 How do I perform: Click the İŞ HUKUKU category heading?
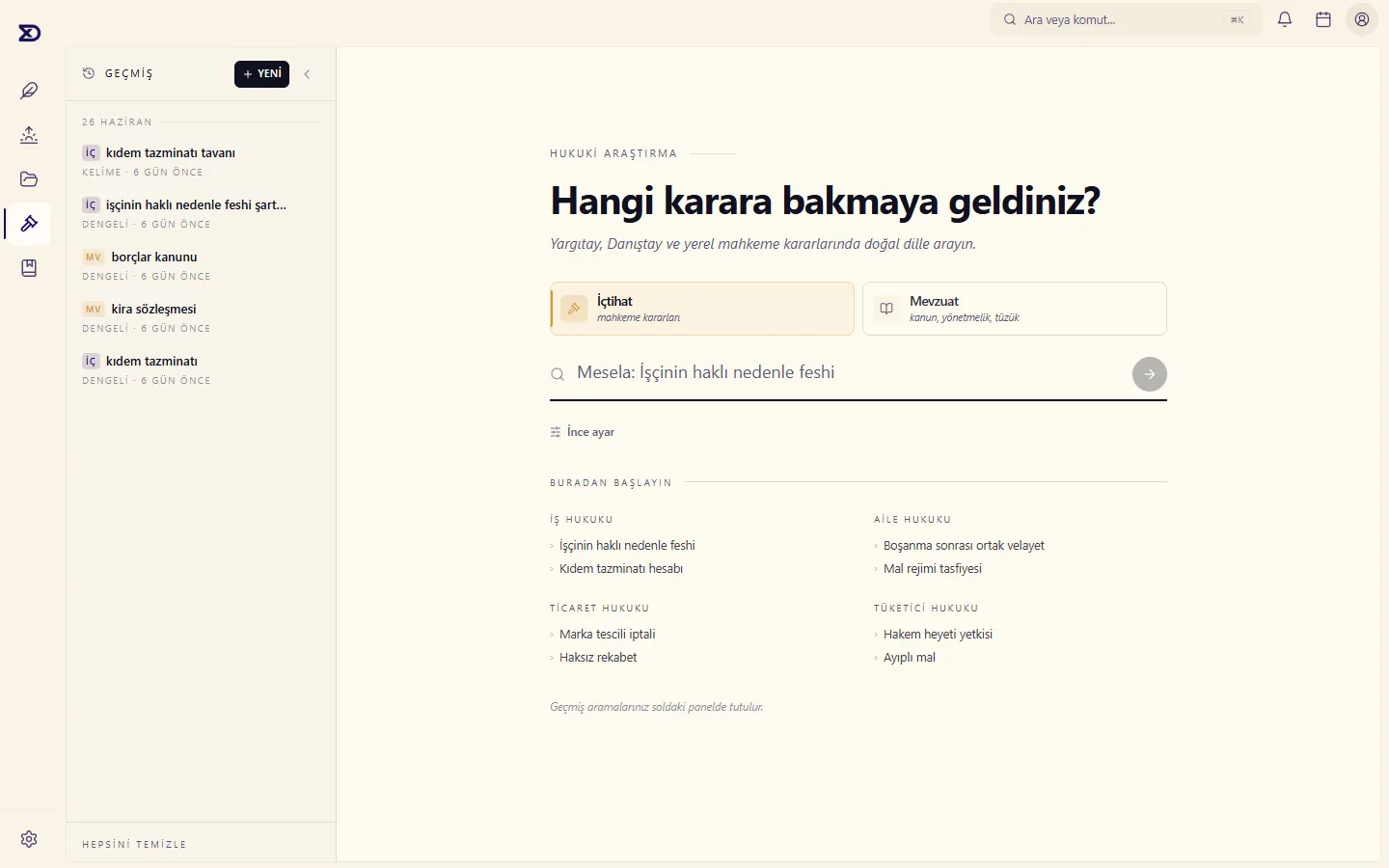pos(582,520)
